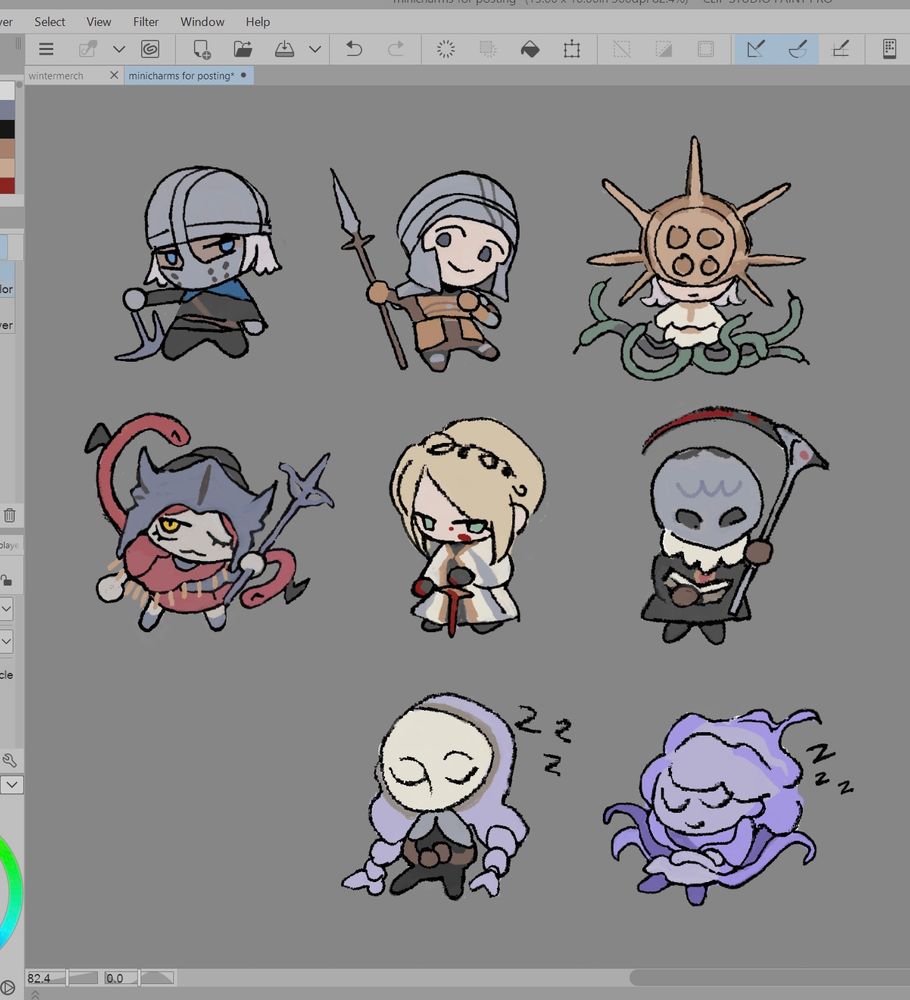The width and height of the screenshot is (910, 1000).
Task: Toggle Snap to Grid
Action: pos(840,49)
